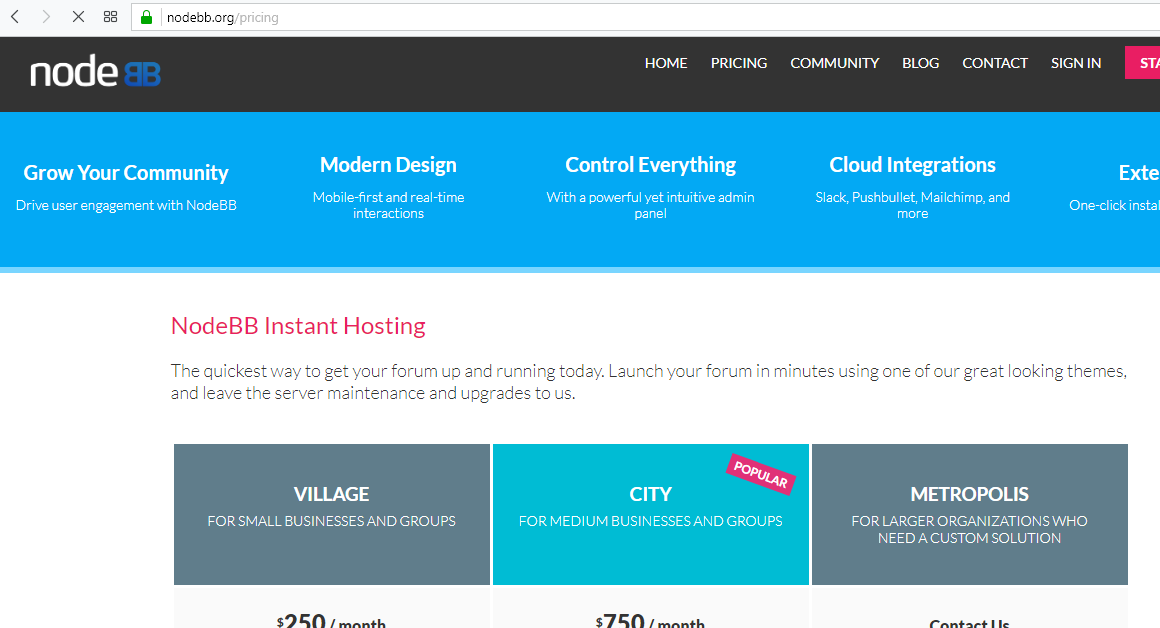This screenshot has width=1160, height=628.
Task: Open the speed dial grid icon
Action: click(x=111, y=17)
